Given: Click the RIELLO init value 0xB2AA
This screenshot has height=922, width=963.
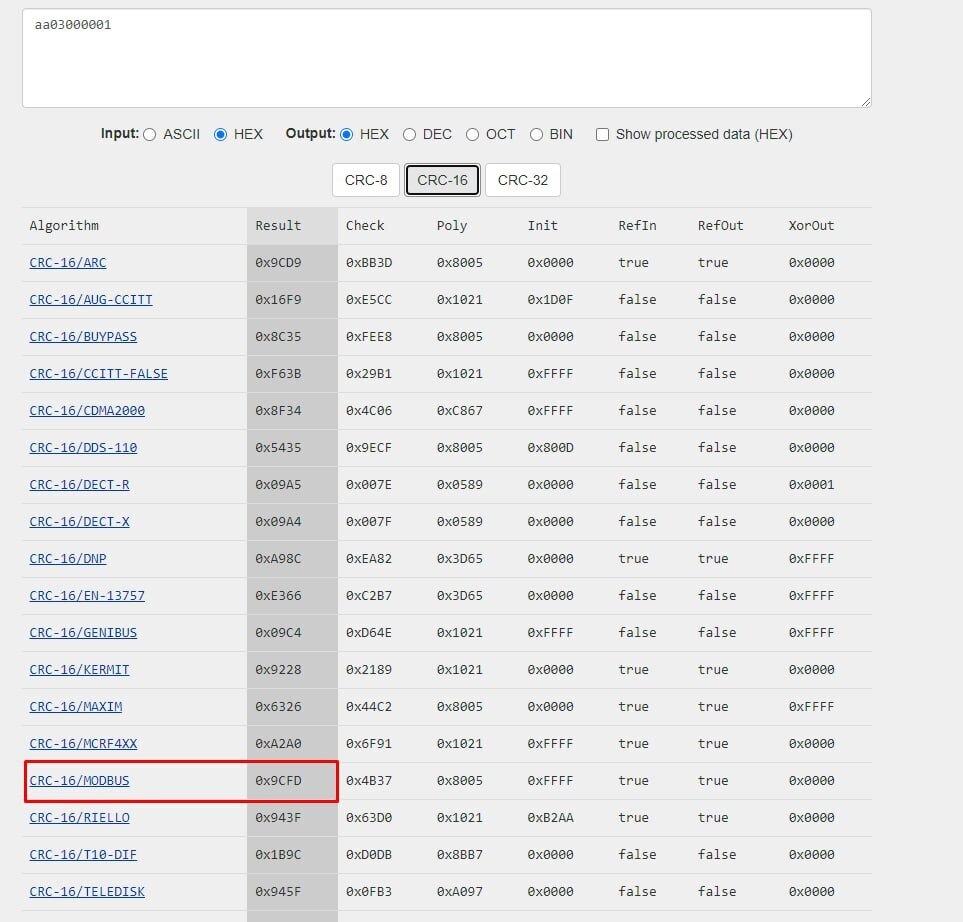Looking at the screenshot, I should coord(550,818).
